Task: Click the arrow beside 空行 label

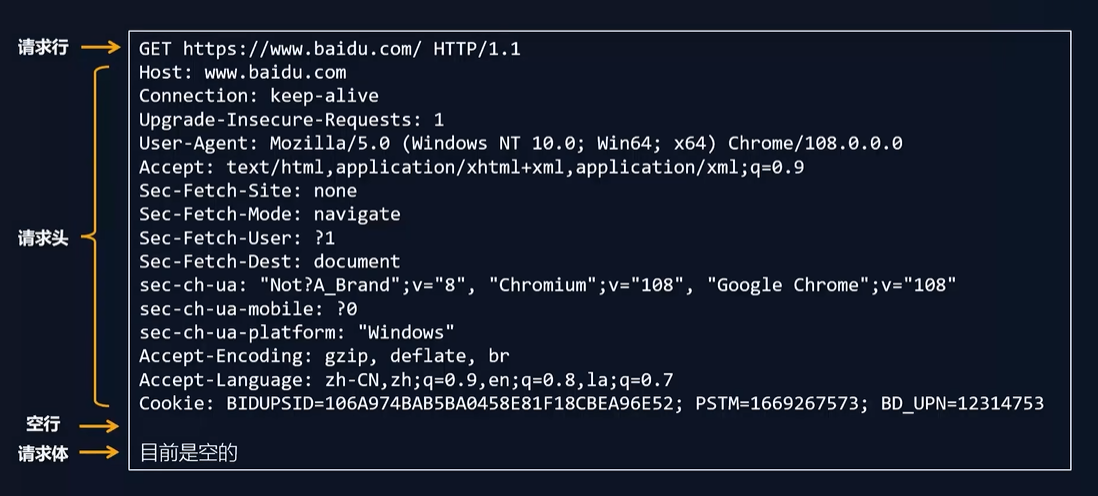Action: [x=99, y=425]
